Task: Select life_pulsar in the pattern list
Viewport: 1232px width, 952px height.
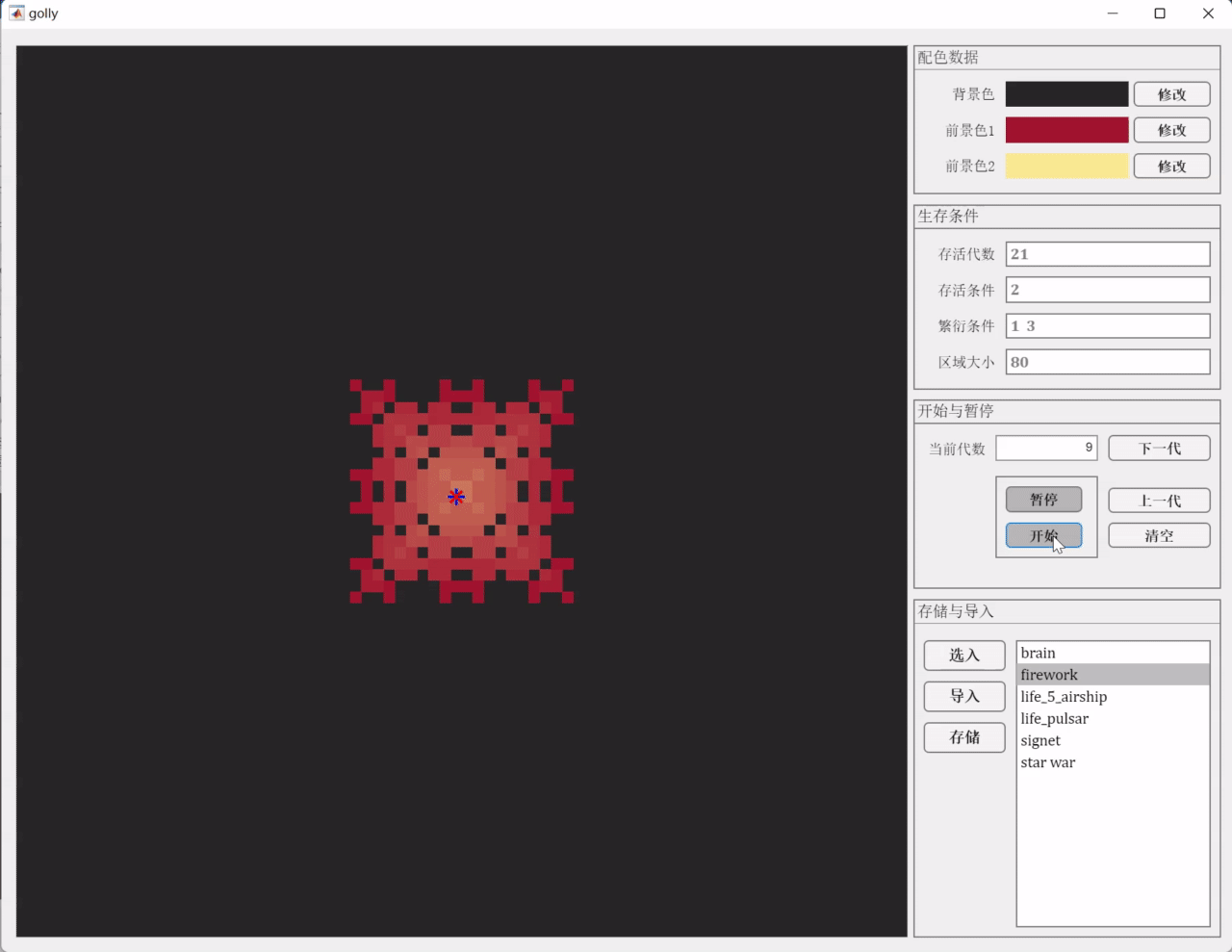Action: [1113, 719]
